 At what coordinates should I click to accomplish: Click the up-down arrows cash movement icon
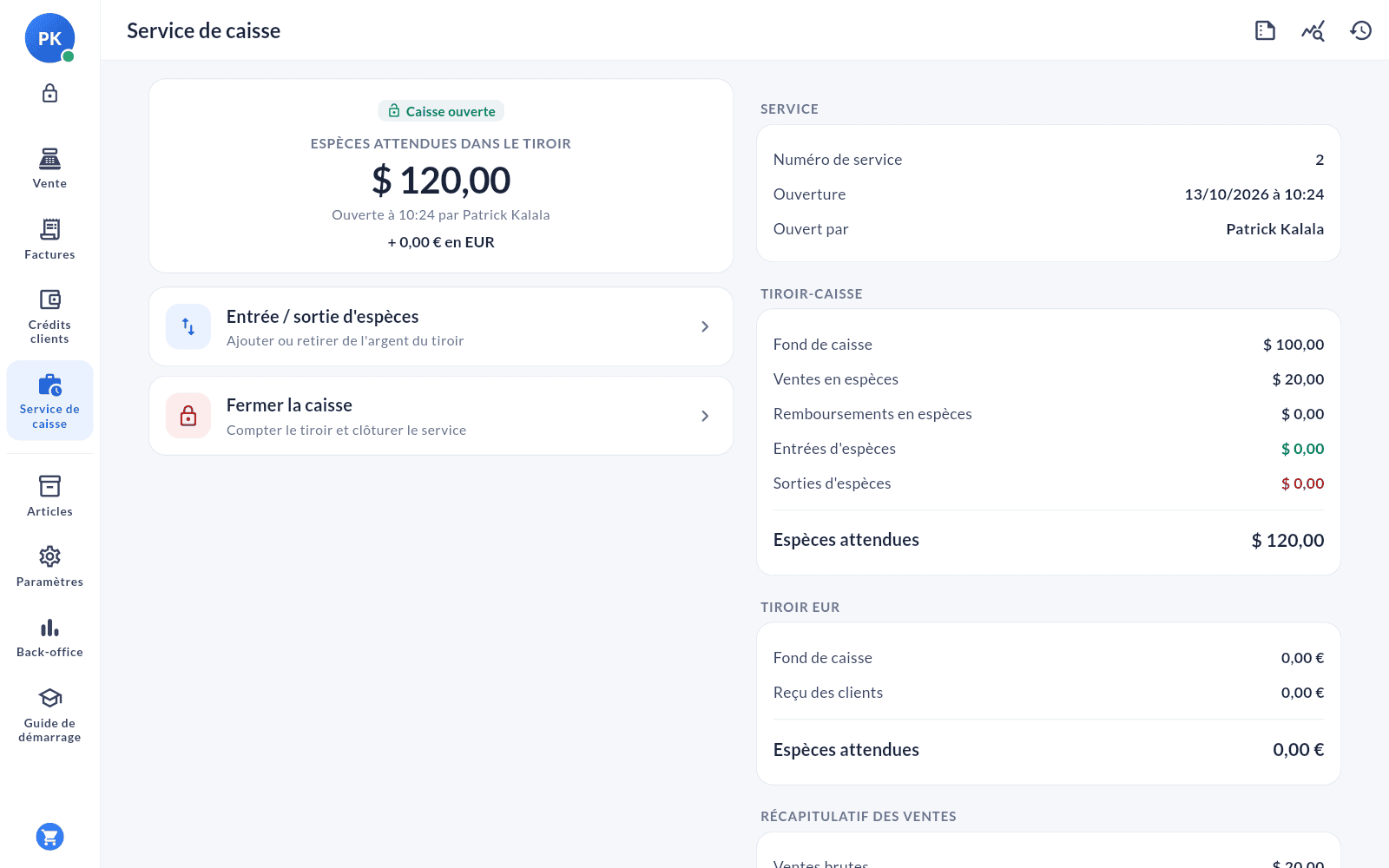coord(188,326)
